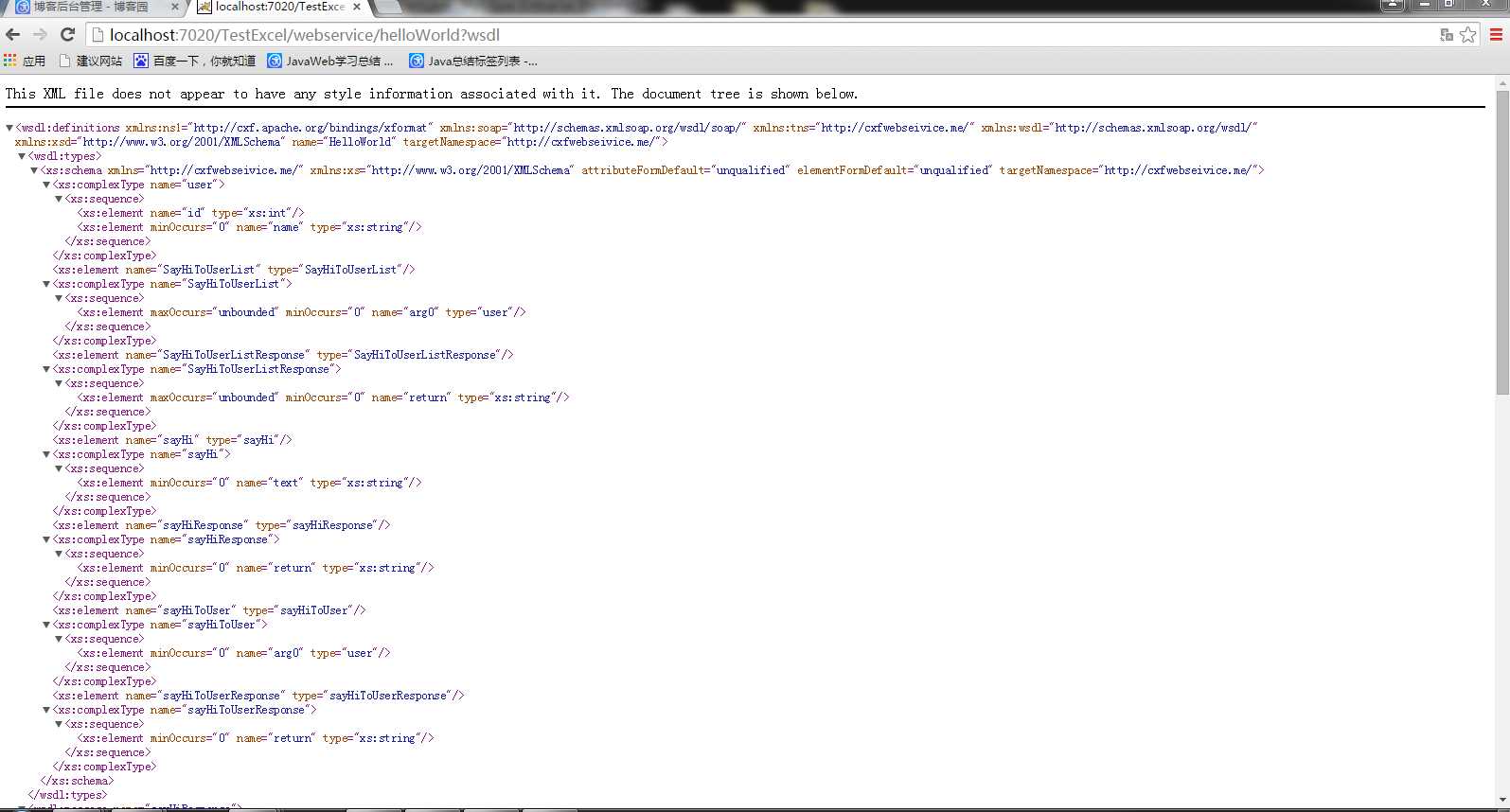Collapse complexType name="sayHiResponse" node
The height and width of the screenshot is (812, 1510).
pyautogui.click(x=46, y=539)
